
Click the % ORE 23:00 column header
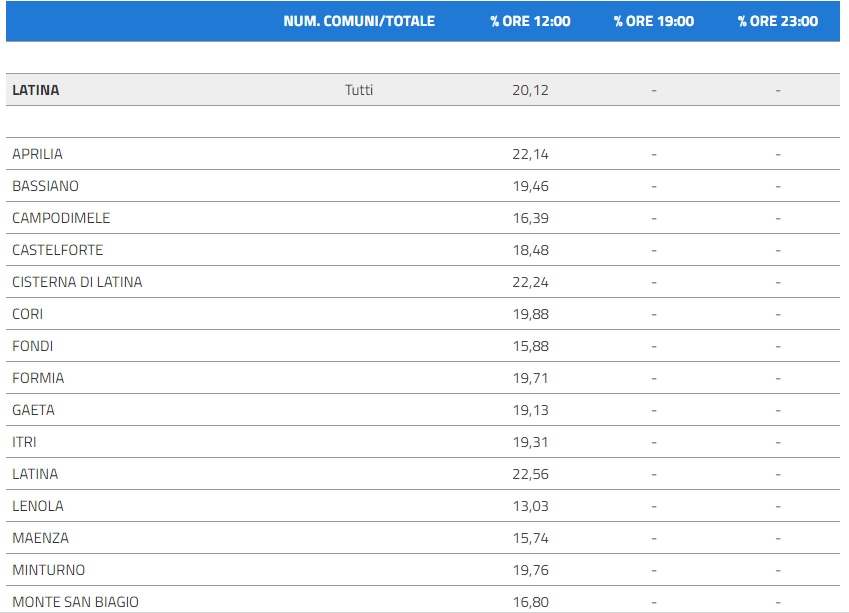coord(777,21)
